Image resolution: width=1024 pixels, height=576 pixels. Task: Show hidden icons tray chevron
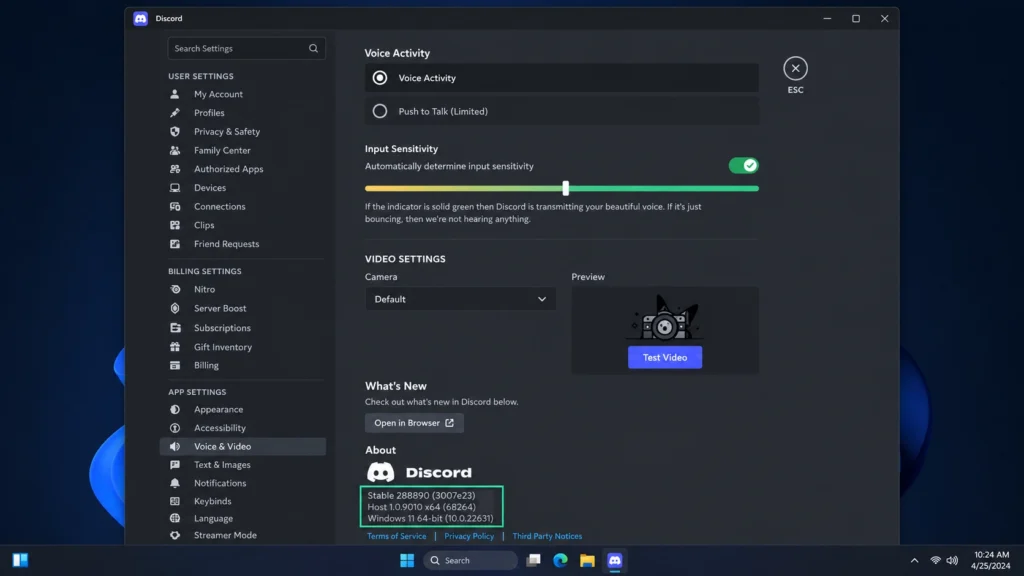coord(914,560)
